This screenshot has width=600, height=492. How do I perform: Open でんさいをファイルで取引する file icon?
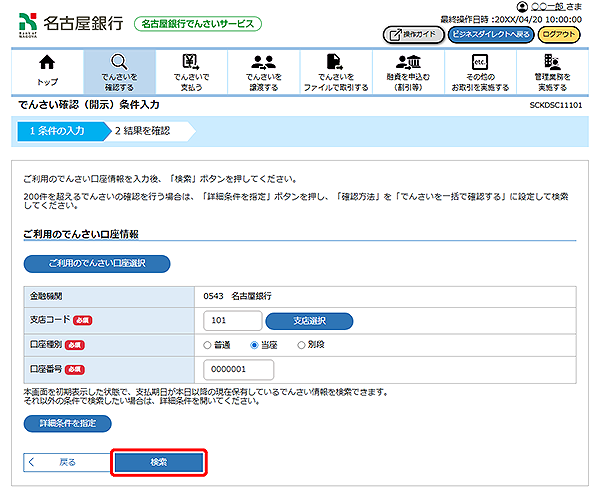coord(335,64)
